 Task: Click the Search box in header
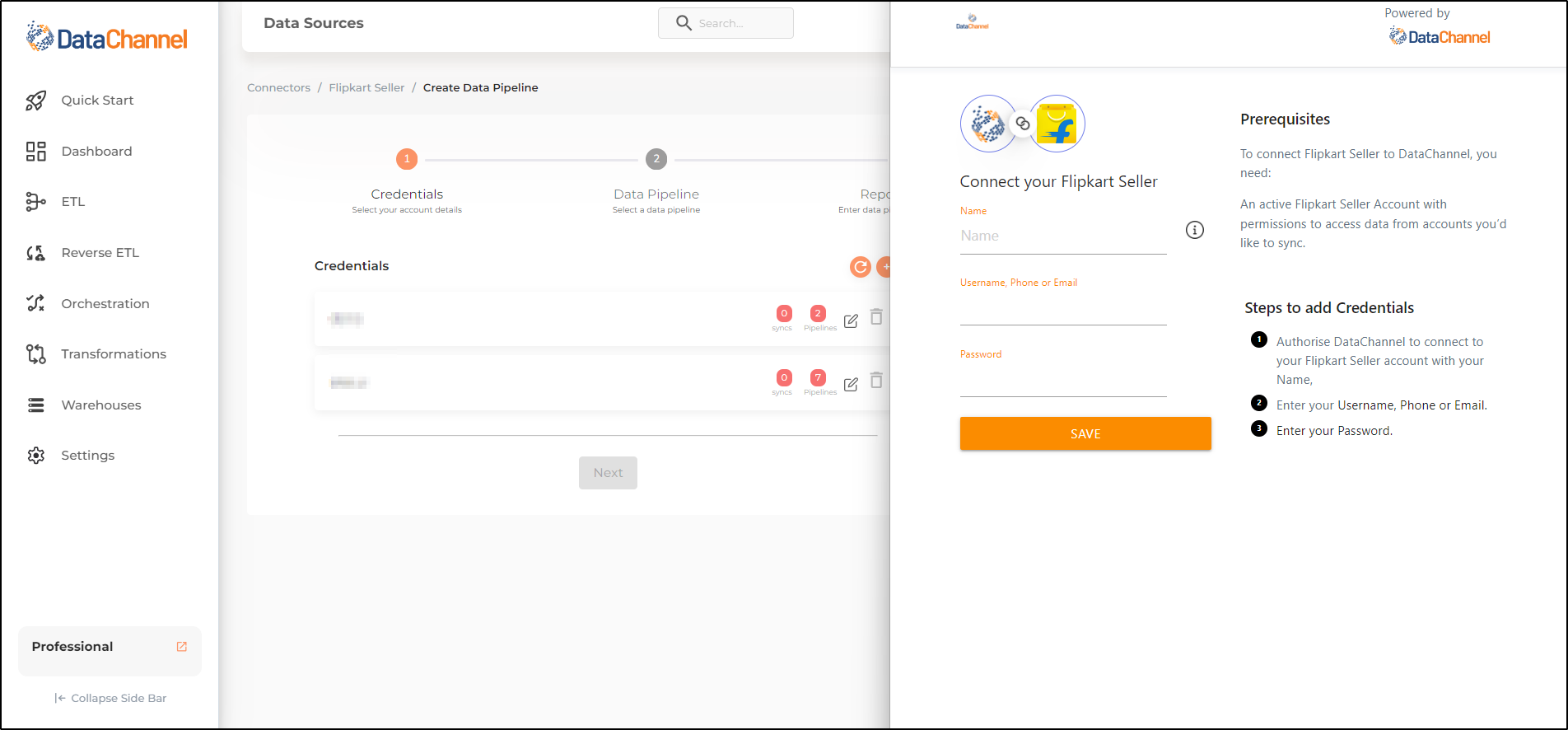point(726,23)
